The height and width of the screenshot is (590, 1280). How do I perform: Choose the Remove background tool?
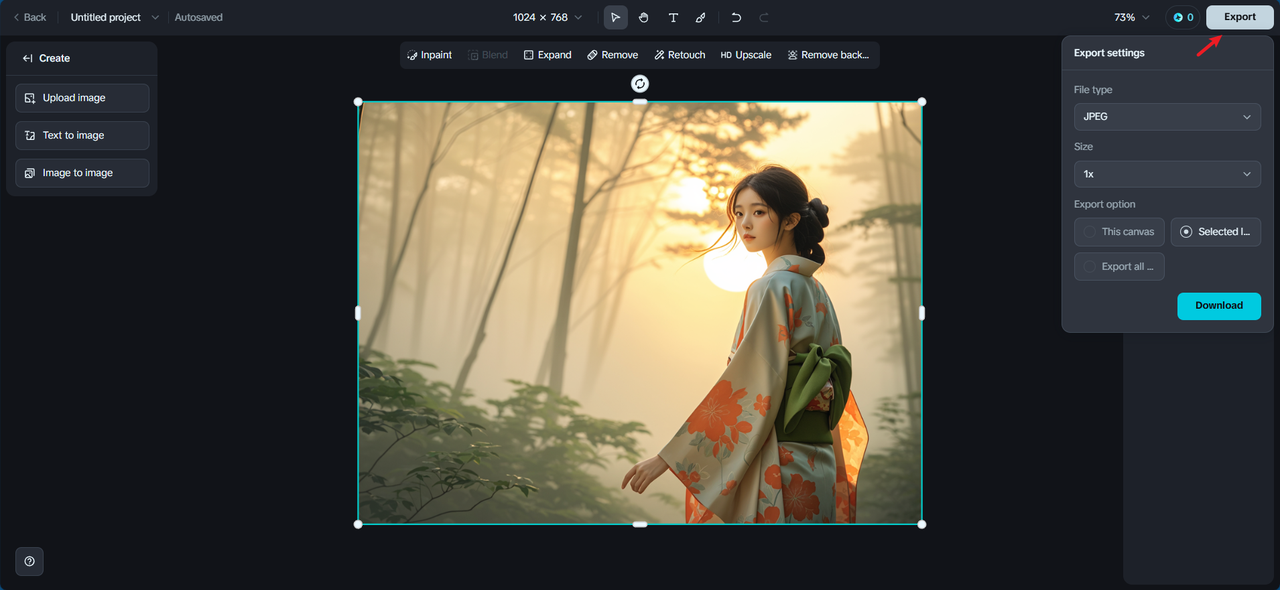828,55
